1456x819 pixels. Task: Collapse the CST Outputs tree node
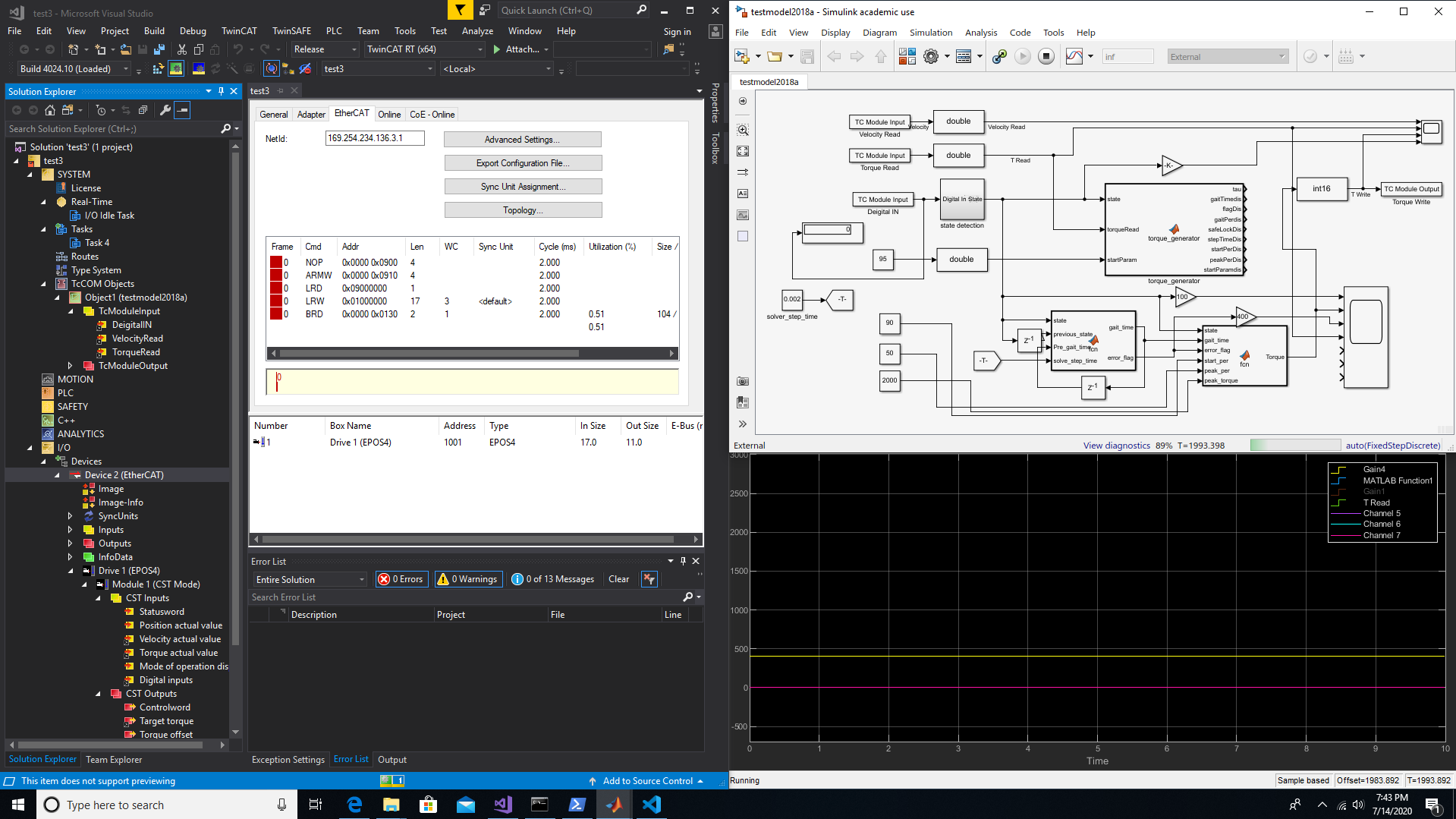[98, 694]
